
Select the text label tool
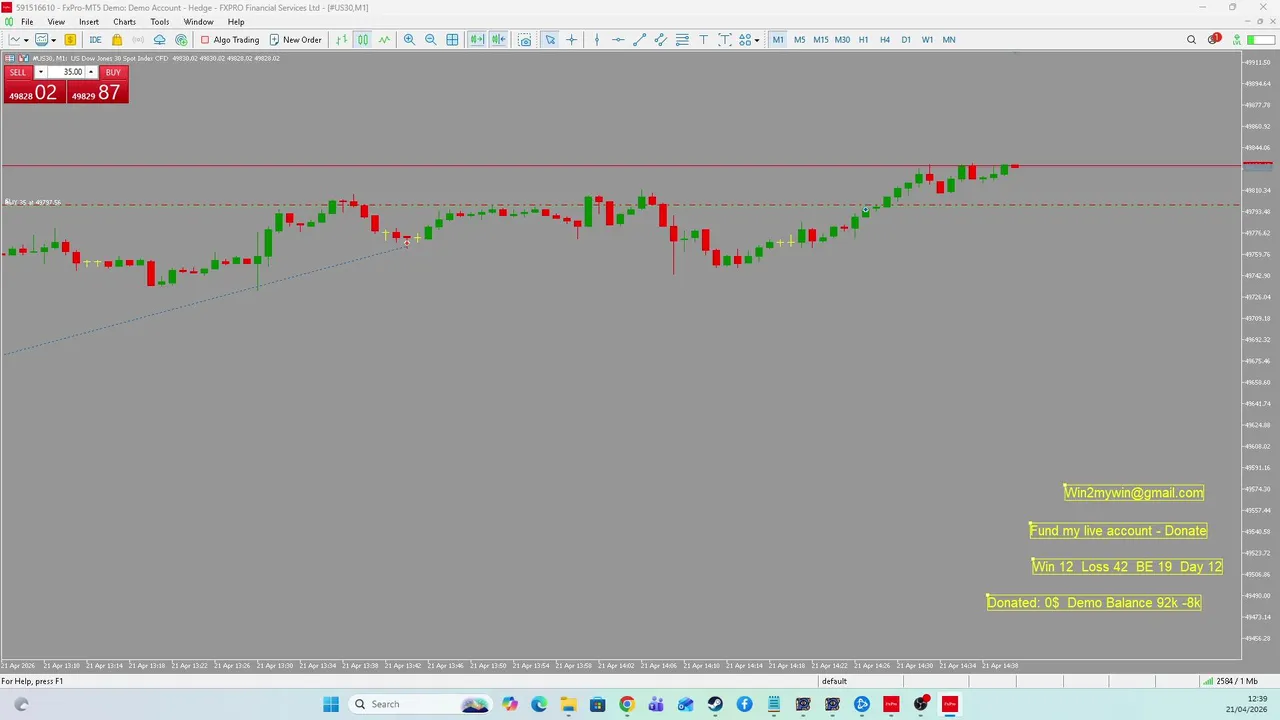pyautogui.click(x=724, y=40)
